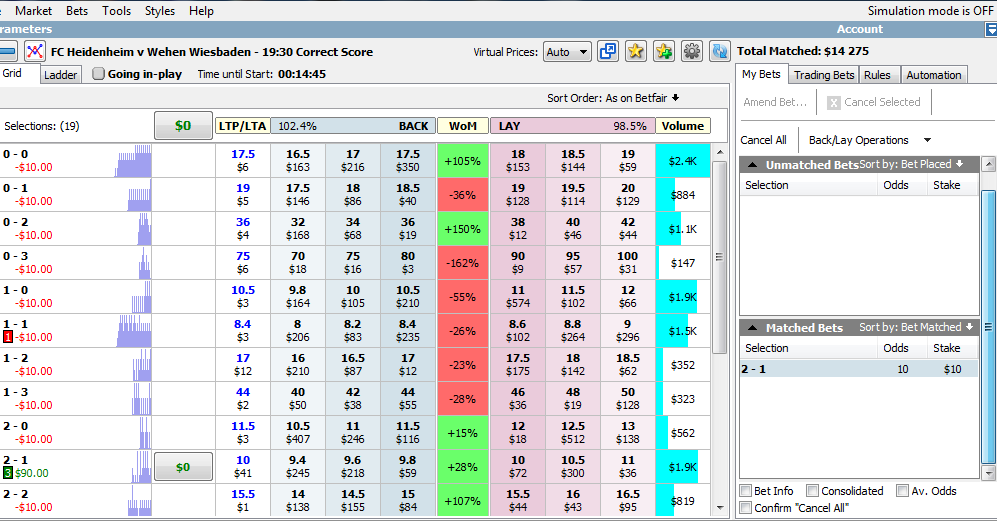The width and height of the screenshot is (997, 522).
Task: Toggle the Going in-play checkbox
Action: click(x=99, y=74)
